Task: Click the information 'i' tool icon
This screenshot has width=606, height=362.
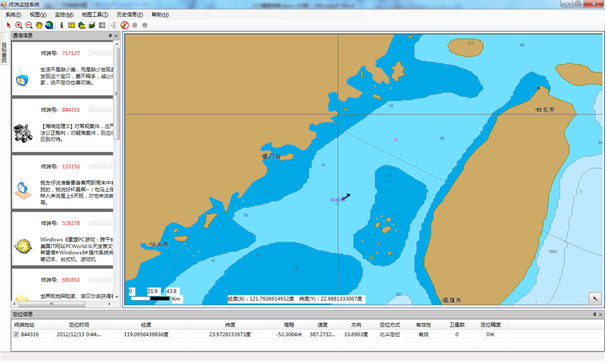Action: click(x=61, y=25)
